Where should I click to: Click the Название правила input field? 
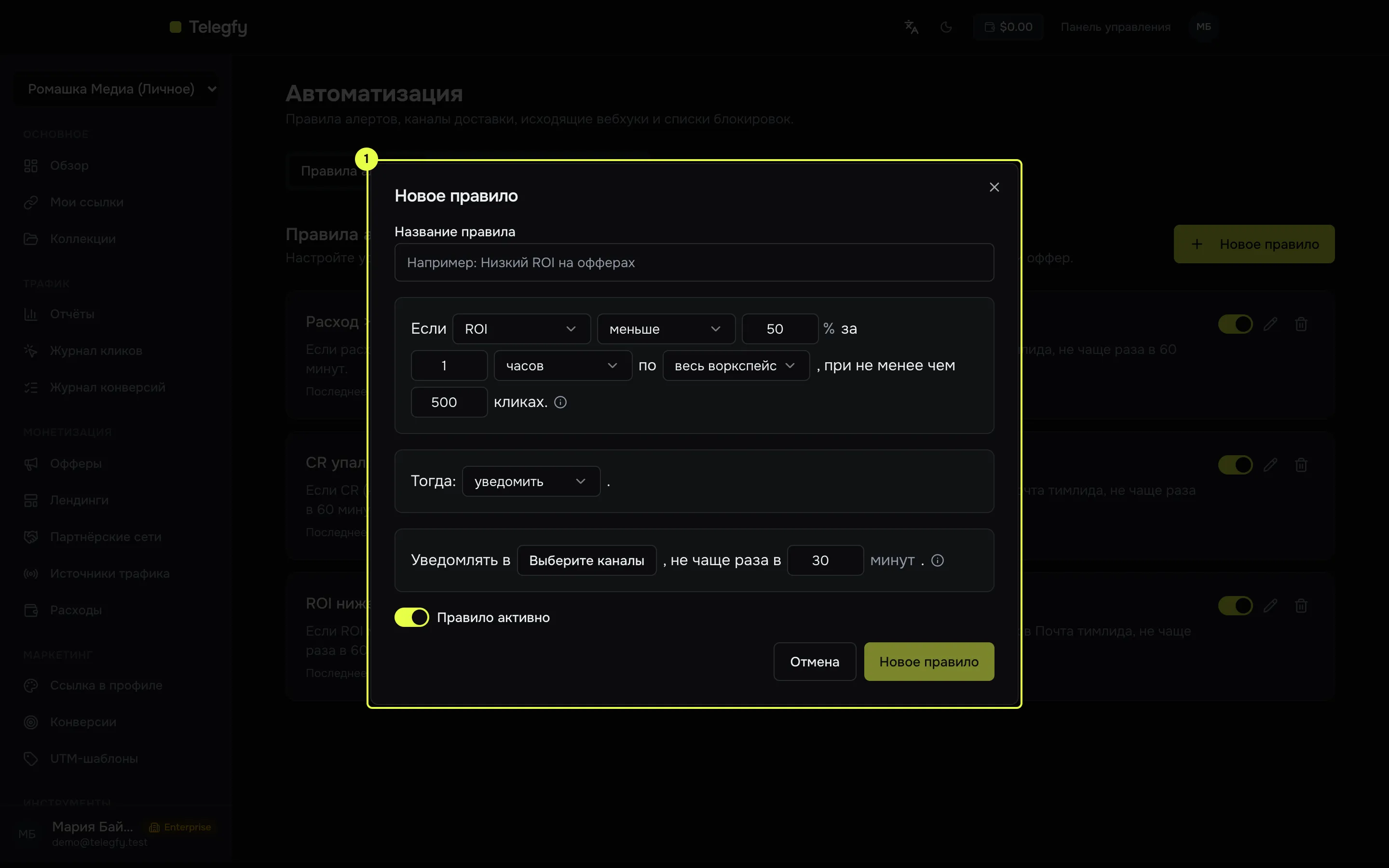(x=694, y=262)
